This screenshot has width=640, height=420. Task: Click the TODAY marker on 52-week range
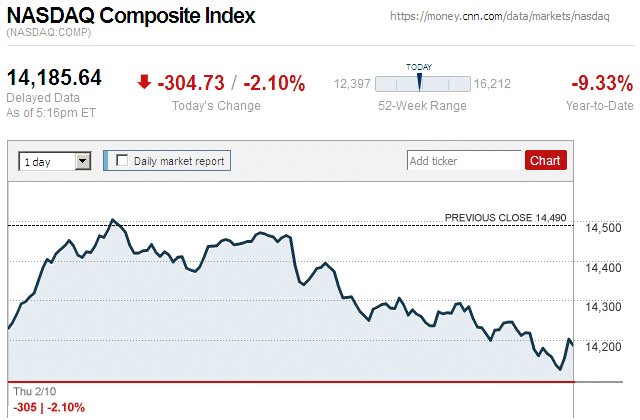click(x=419, y=80)
